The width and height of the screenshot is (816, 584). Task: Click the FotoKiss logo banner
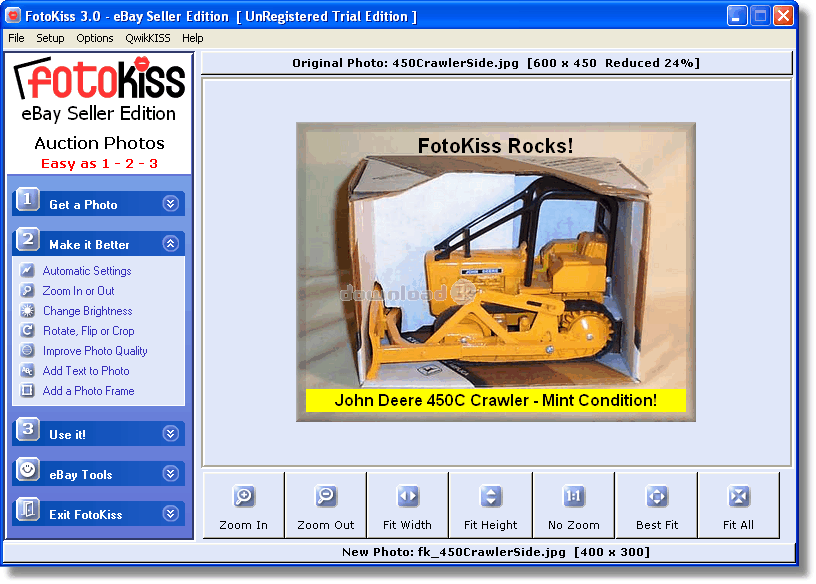99,78
